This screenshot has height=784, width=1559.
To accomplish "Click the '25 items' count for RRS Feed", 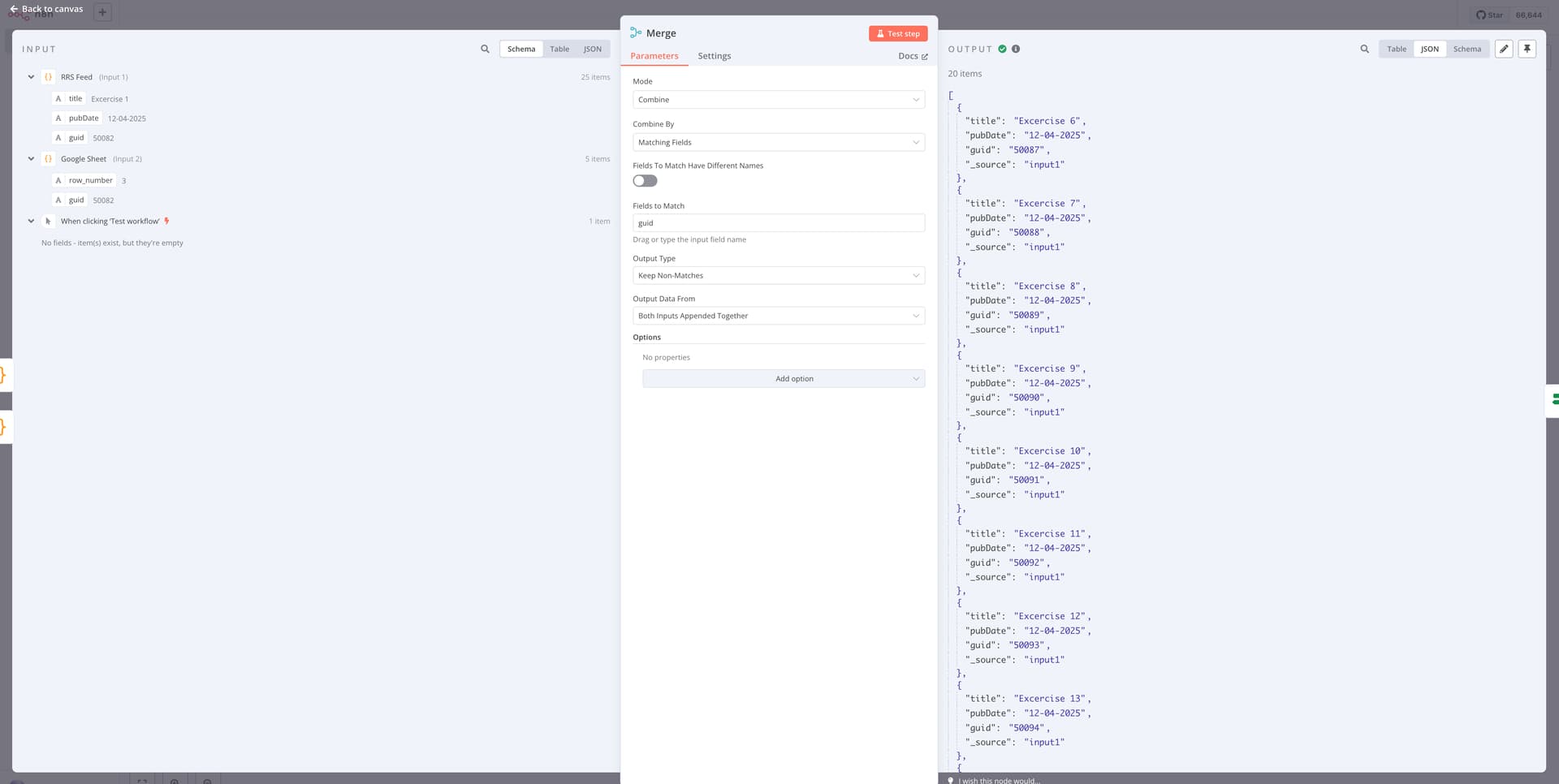I will click(x=595, y=77).
